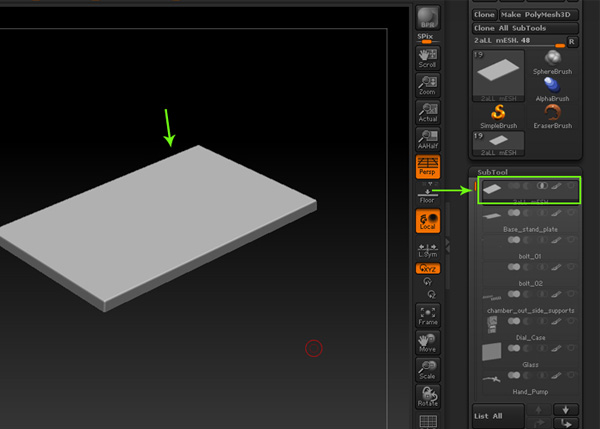Click the BPR render button
600x429 pixels.
428,17
